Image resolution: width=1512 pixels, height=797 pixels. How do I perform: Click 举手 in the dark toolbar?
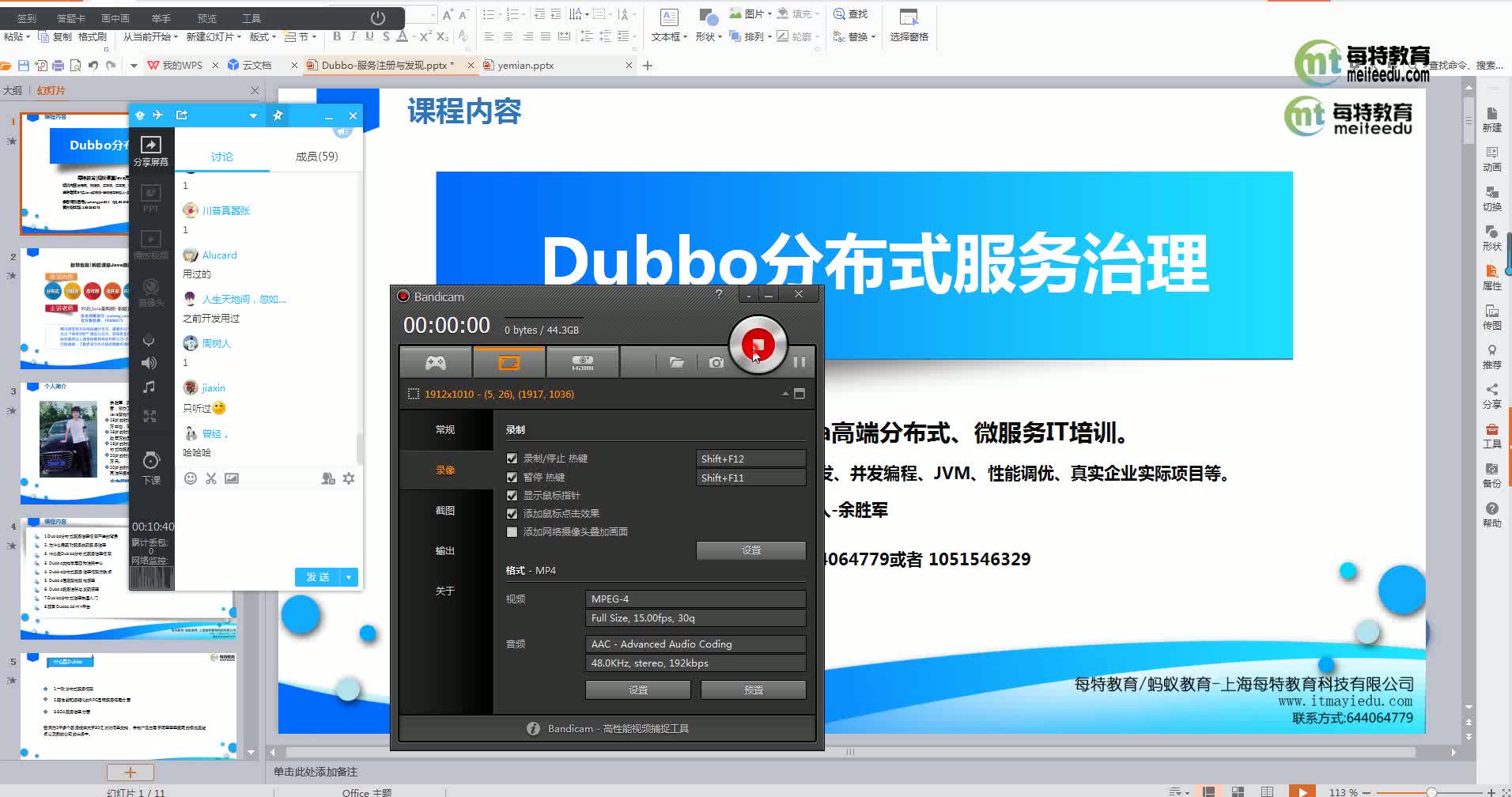point(161,18)
